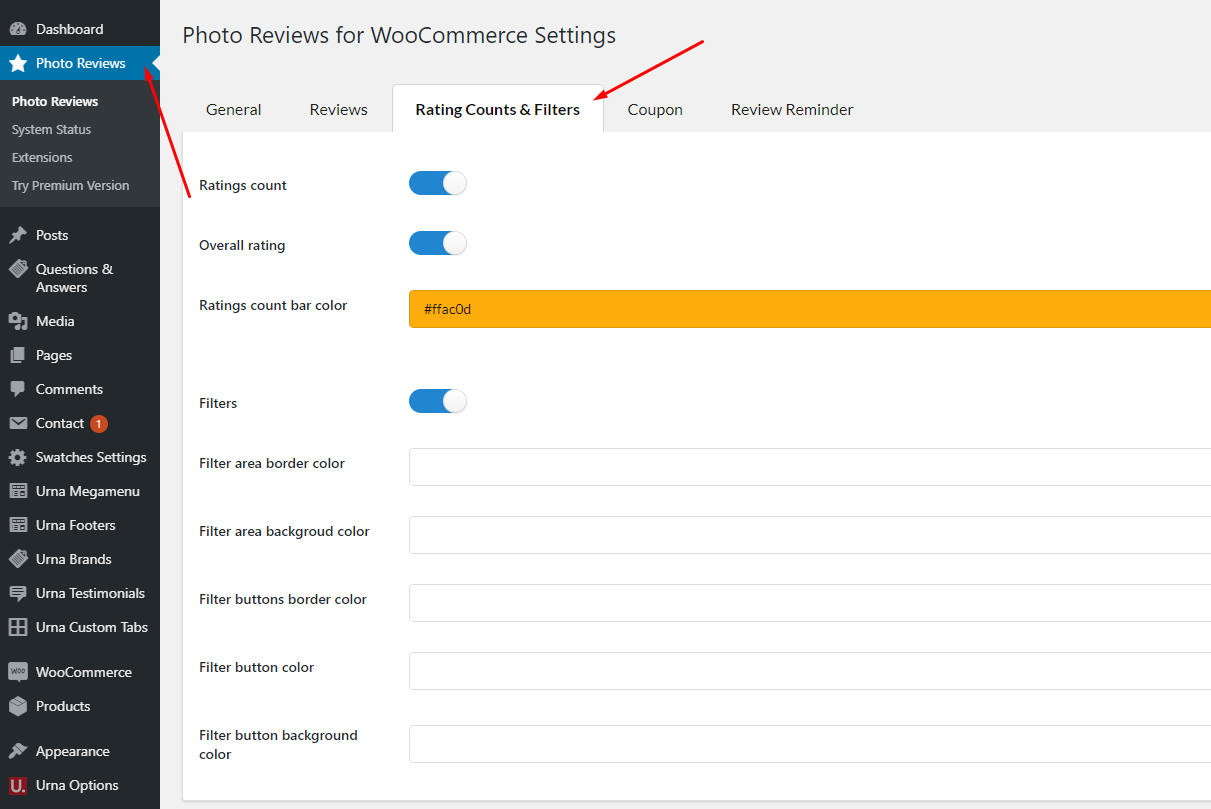The width and height of the screenshot is (1211, 809).
Task: Click the Products box icon
Action: (18, 706)
